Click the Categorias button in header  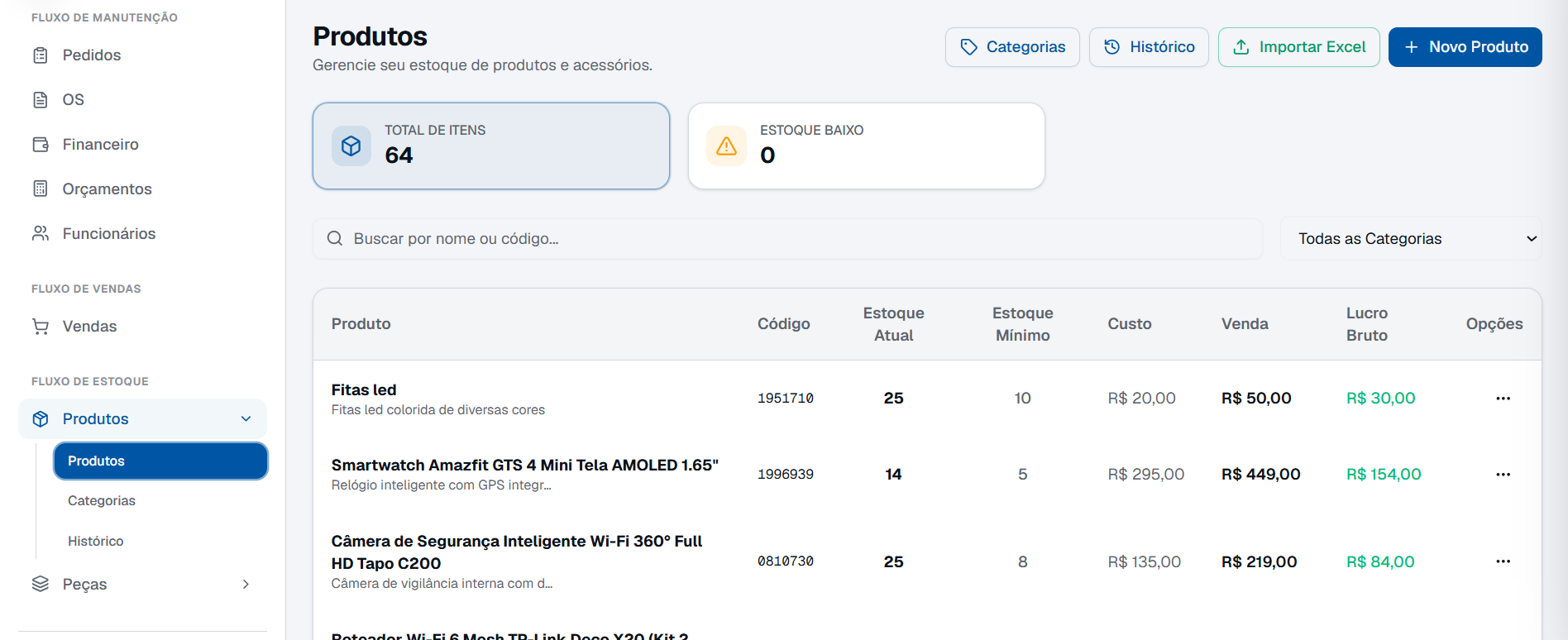[1012, 47]
